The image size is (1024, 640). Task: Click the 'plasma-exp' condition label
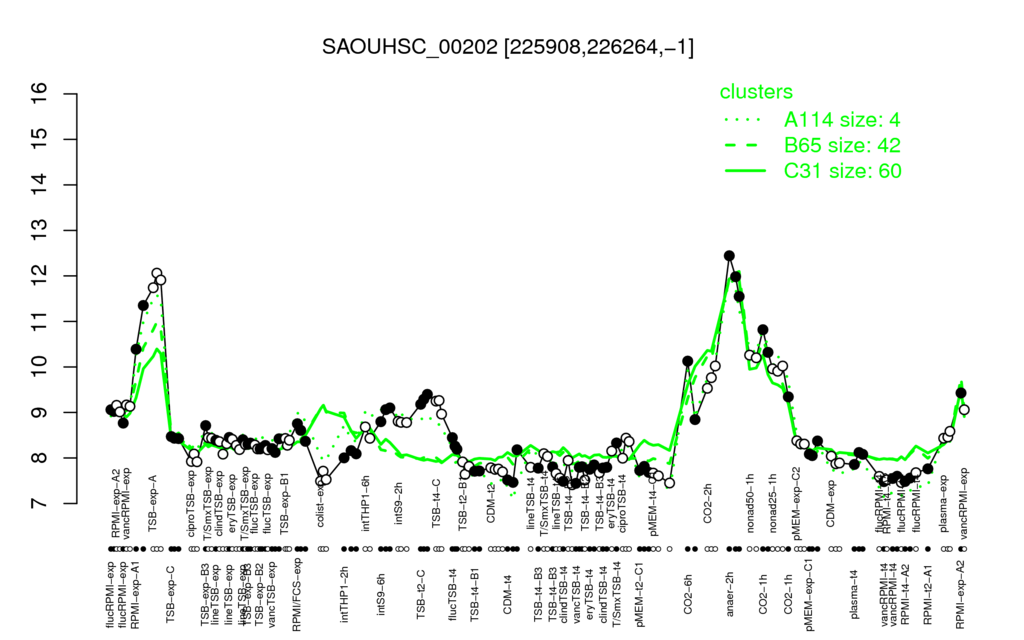943,503
